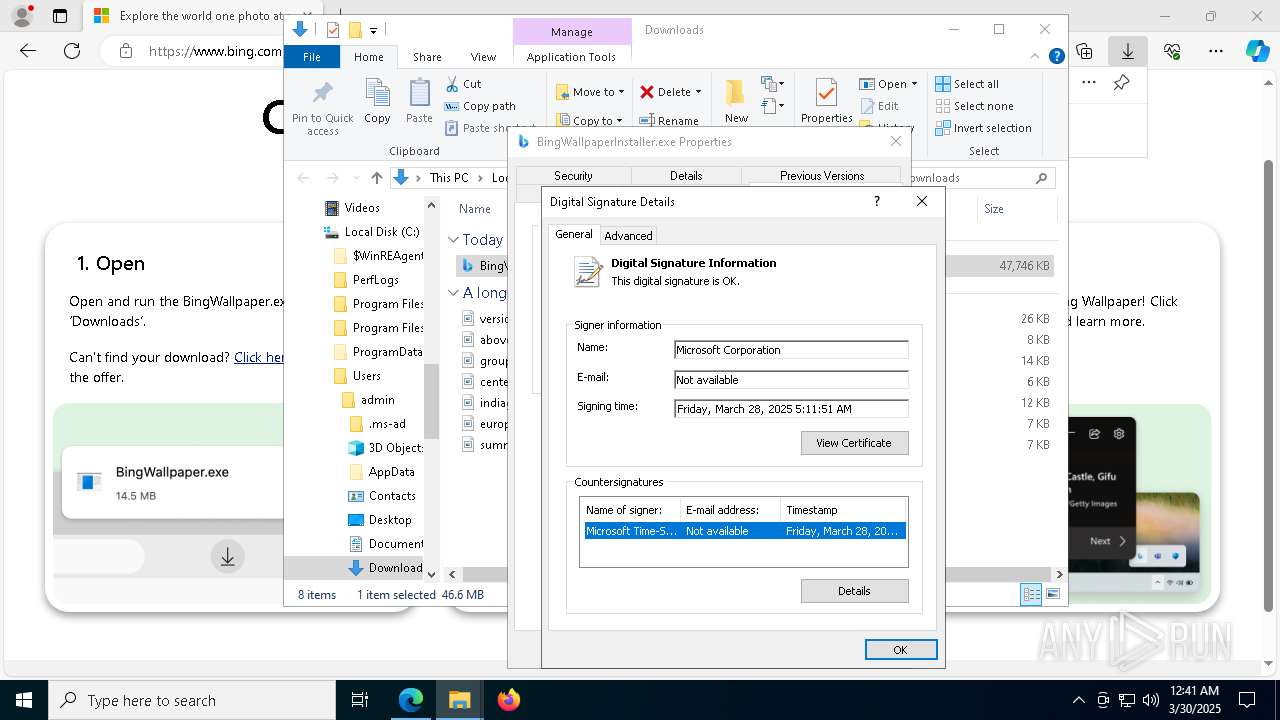Viewport: 1280px width, 720px height.
Task: Open Task View on the taskbar
Action: [x=360, y=700]
